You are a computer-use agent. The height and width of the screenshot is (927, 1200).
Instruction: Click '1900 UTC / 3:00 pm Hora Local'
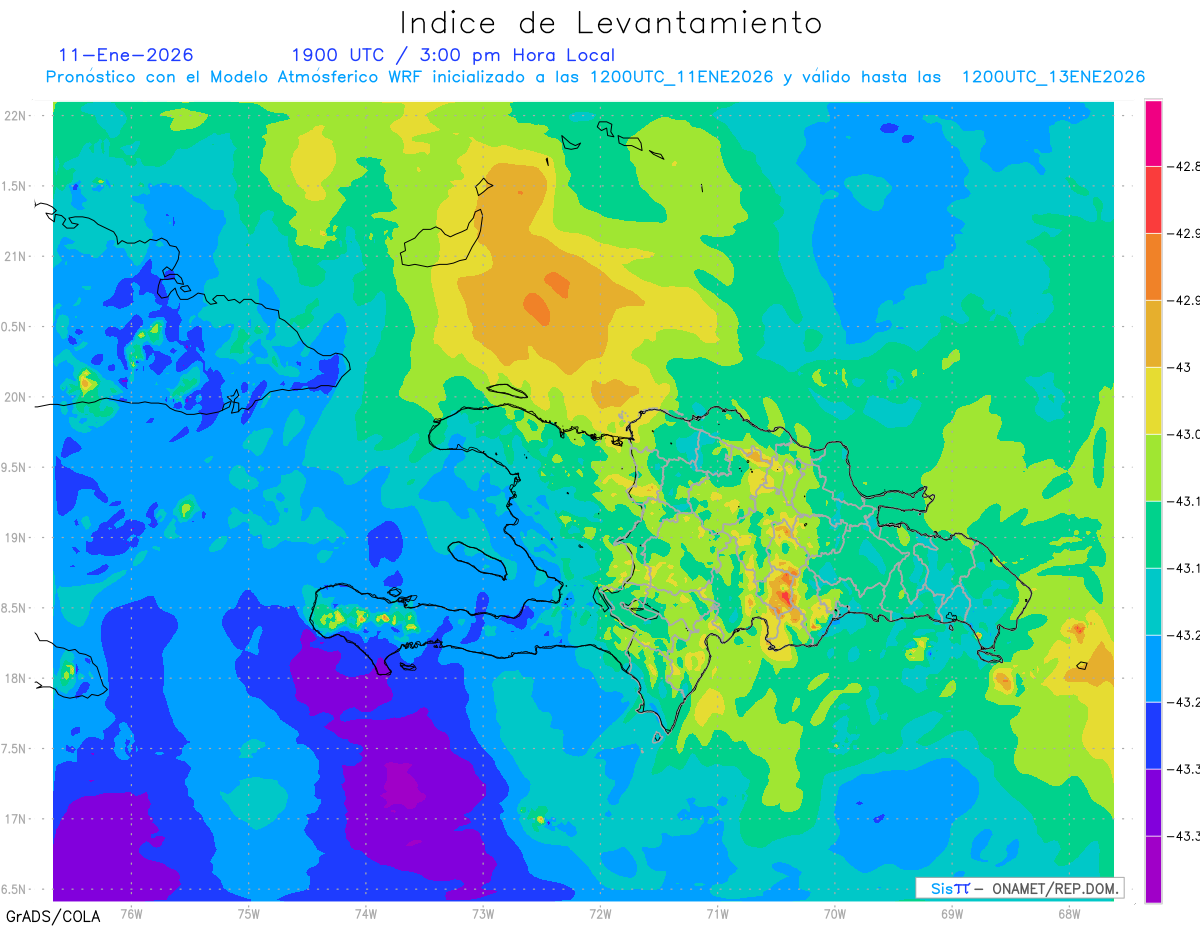pyautogui.click(x=453, y=55)
